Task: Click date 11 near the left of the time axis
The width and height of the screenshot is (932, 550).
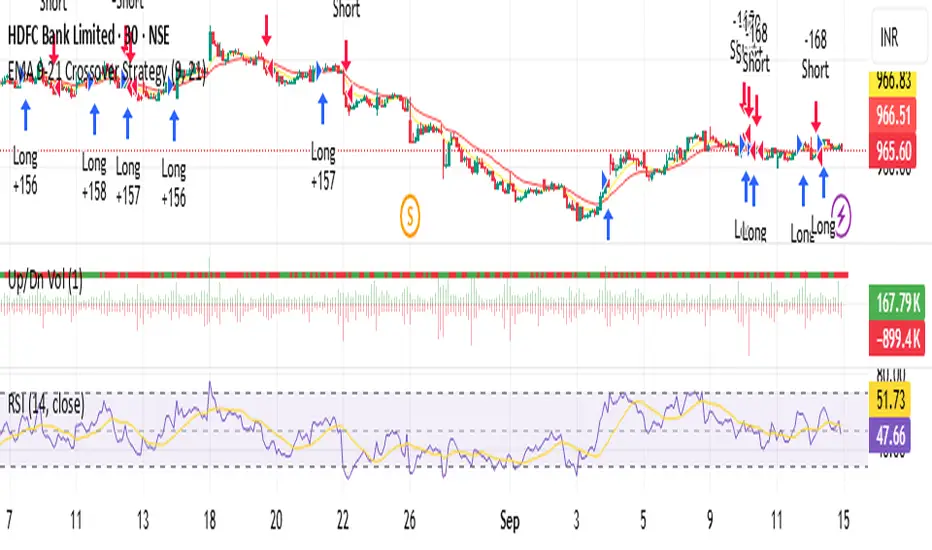Action: pos(75,521)
